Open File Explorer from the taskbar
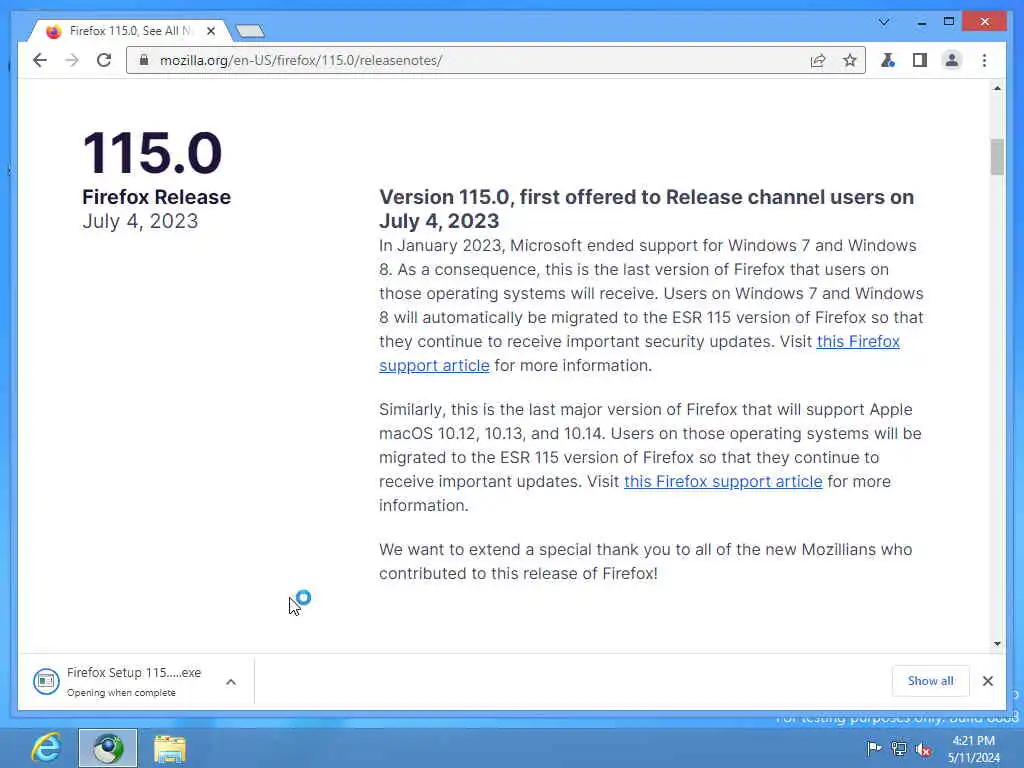This screenshot has height=768, width=1024. (170, 748)
